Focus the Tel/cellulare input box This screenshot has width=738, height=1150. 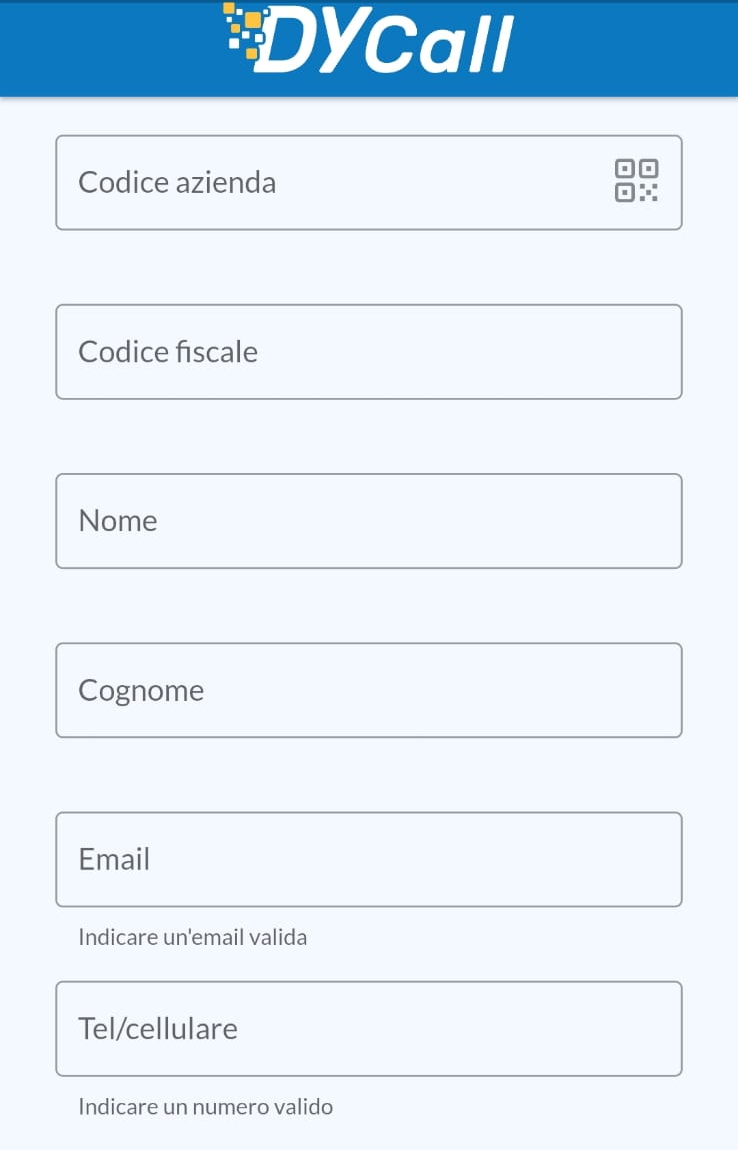(x=368, y=1029)
